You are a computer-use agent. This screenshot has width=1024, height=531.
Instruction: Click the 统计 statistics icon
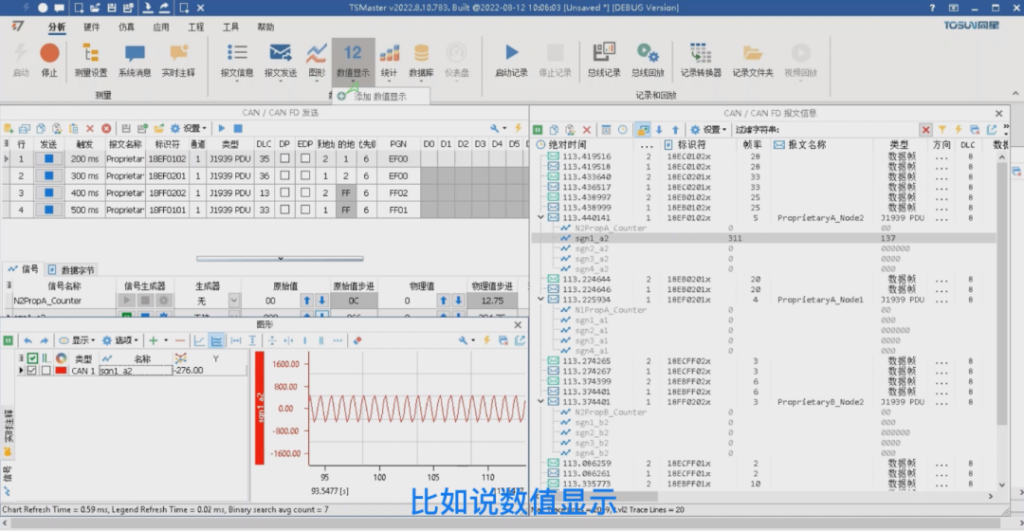click(389, 59)
